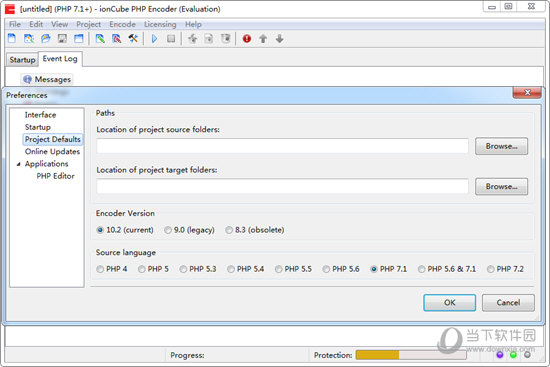Select encoder version 9.0 (legacy)
This screenshot has height=367, width=550.
(x=189, y=230)
